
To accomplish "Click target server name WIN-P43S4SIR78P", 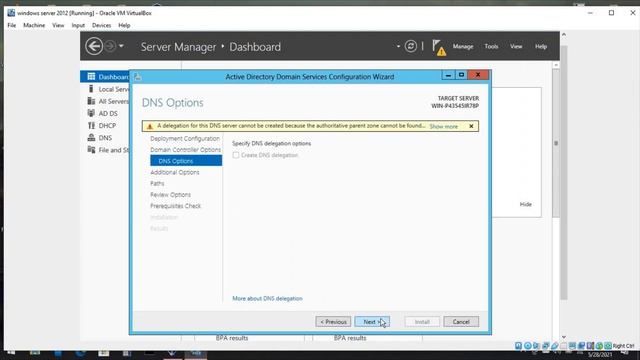I will click(455, 106).
